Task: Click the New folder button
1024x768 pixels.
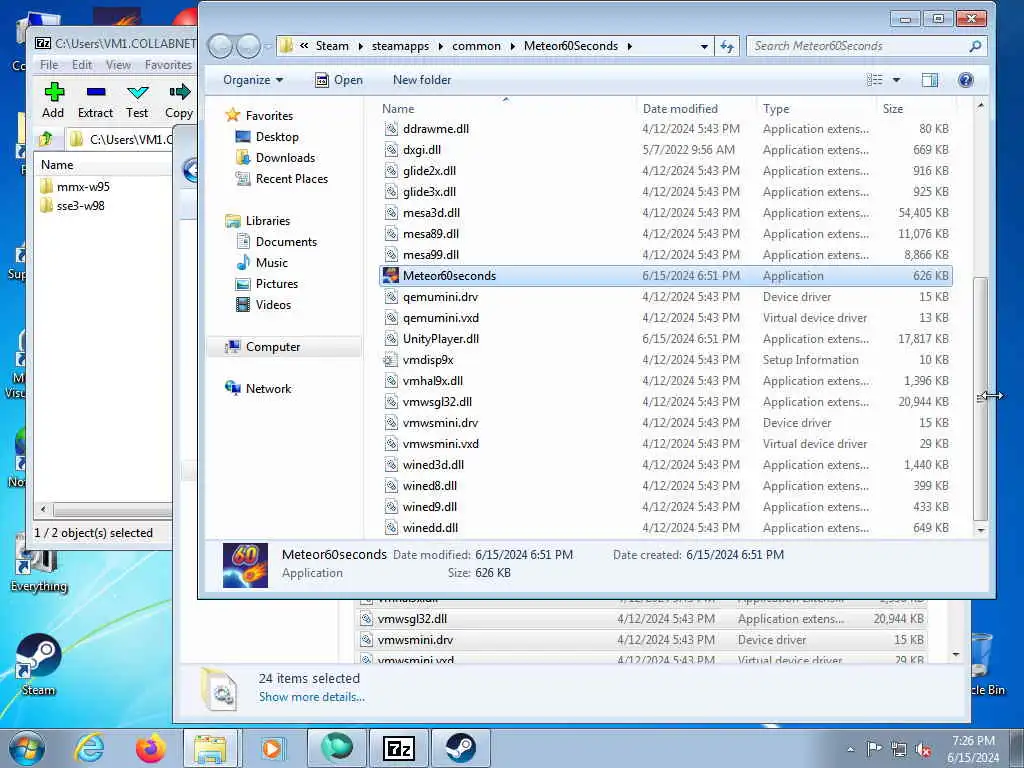Action: (x=422, y=80)
